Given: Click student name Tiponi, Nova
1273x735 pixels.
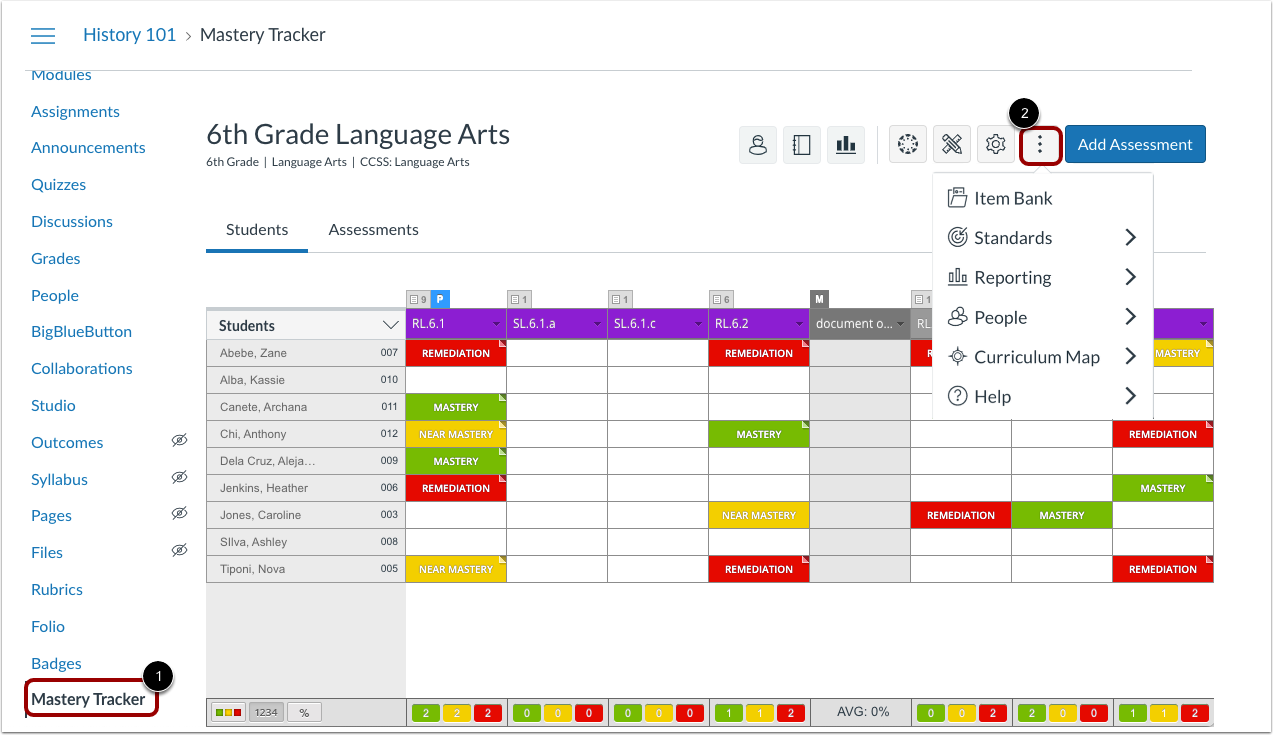Looking at the screenshot, I should coord(253,569).
